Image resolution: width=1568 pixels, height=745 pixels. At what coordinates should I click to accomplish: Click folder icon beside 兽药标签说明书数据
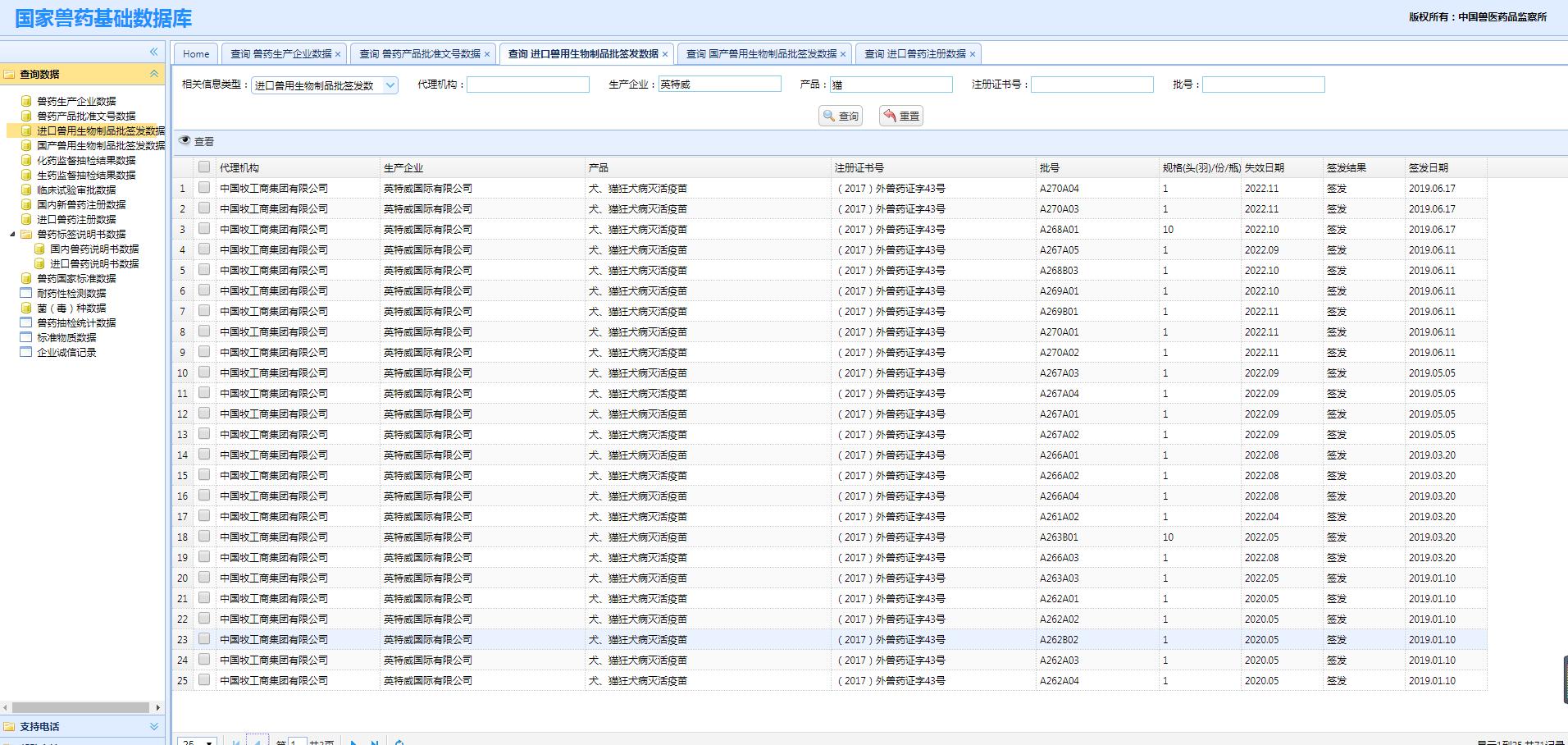(x=26, y=234)
